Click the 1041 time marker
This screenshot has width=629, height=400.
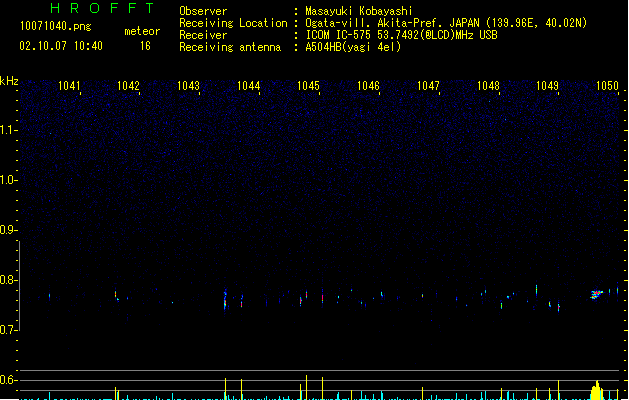point(69,86)
